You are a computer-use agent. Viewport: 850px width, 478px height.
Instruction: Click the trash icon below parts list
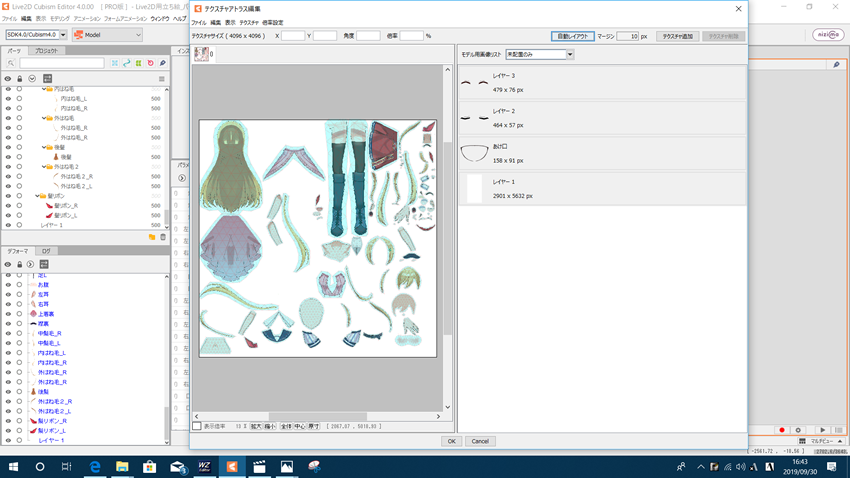(x=163, y=237)
